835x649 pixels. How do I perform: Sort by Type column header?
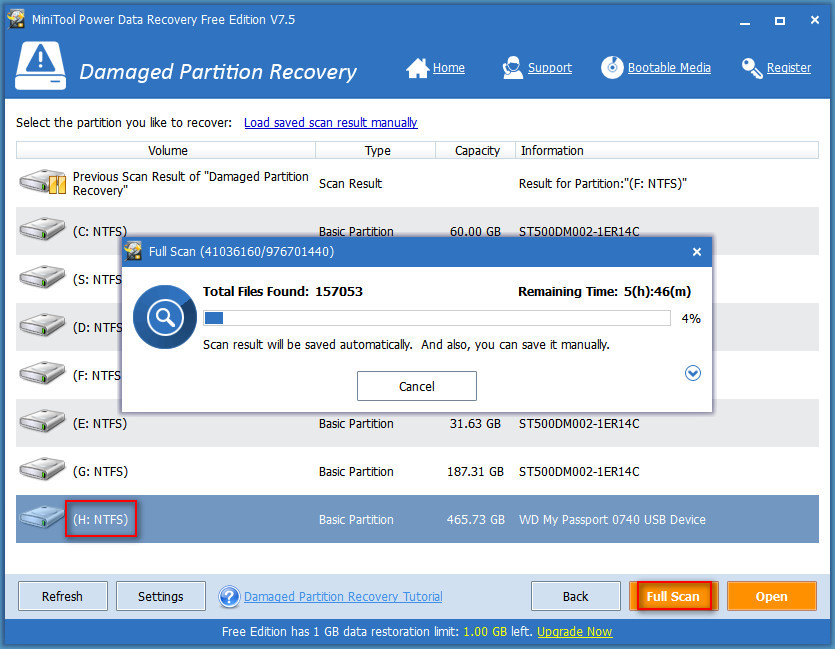(x=376, y=150)
